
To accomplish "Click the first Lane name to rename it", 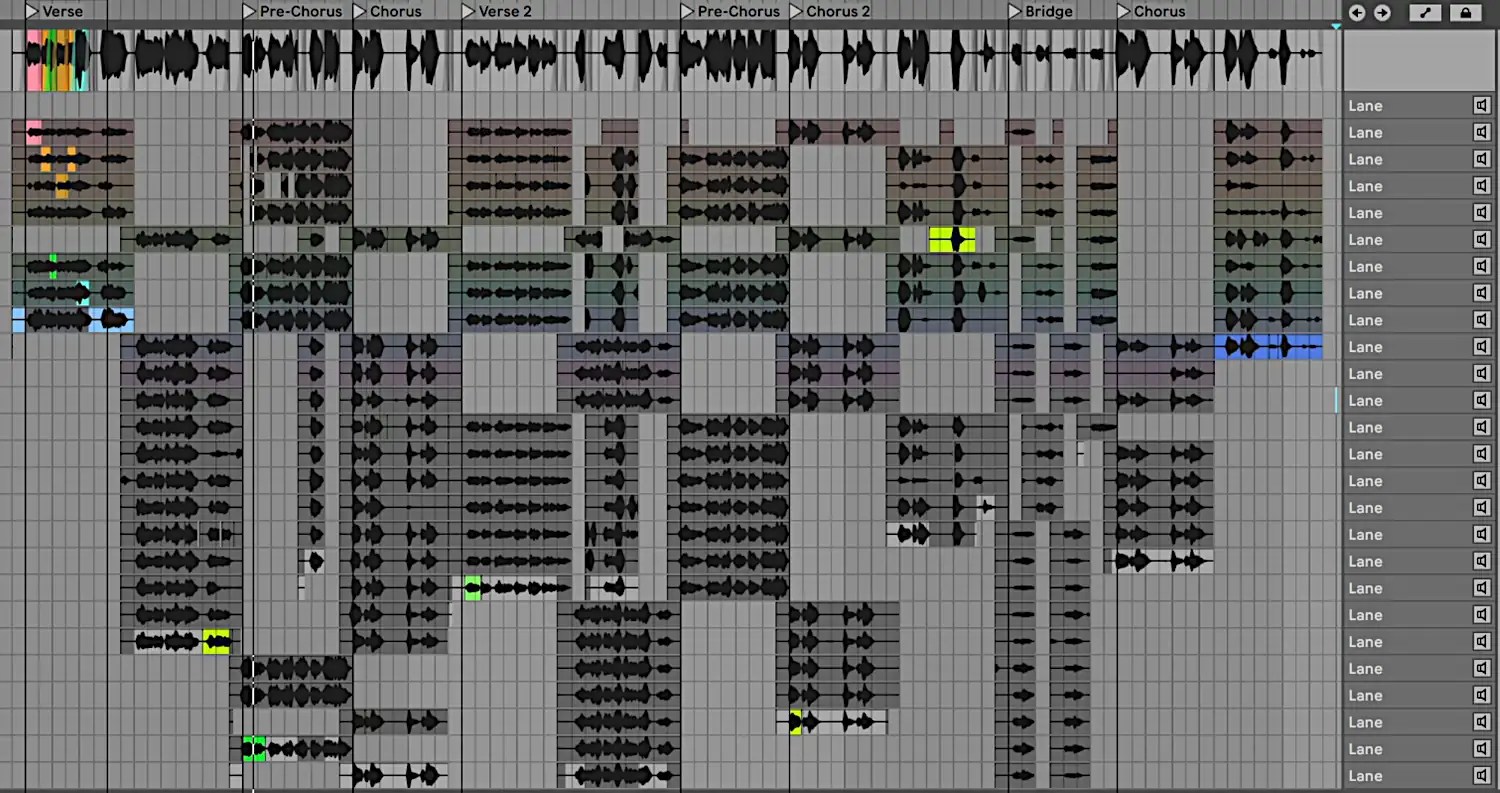I will point(1366,105).
